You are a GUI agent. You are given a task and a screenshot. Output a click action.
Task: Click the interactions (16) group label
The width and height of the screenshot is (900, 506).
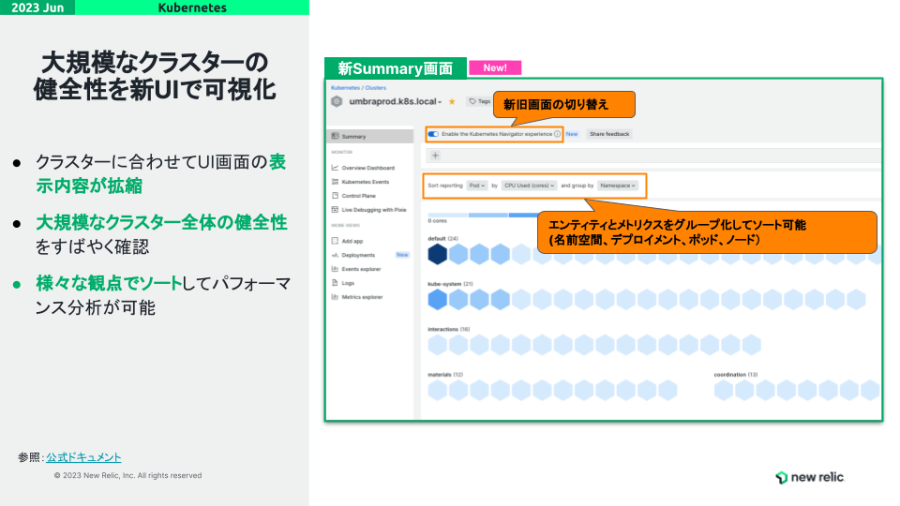449,329
